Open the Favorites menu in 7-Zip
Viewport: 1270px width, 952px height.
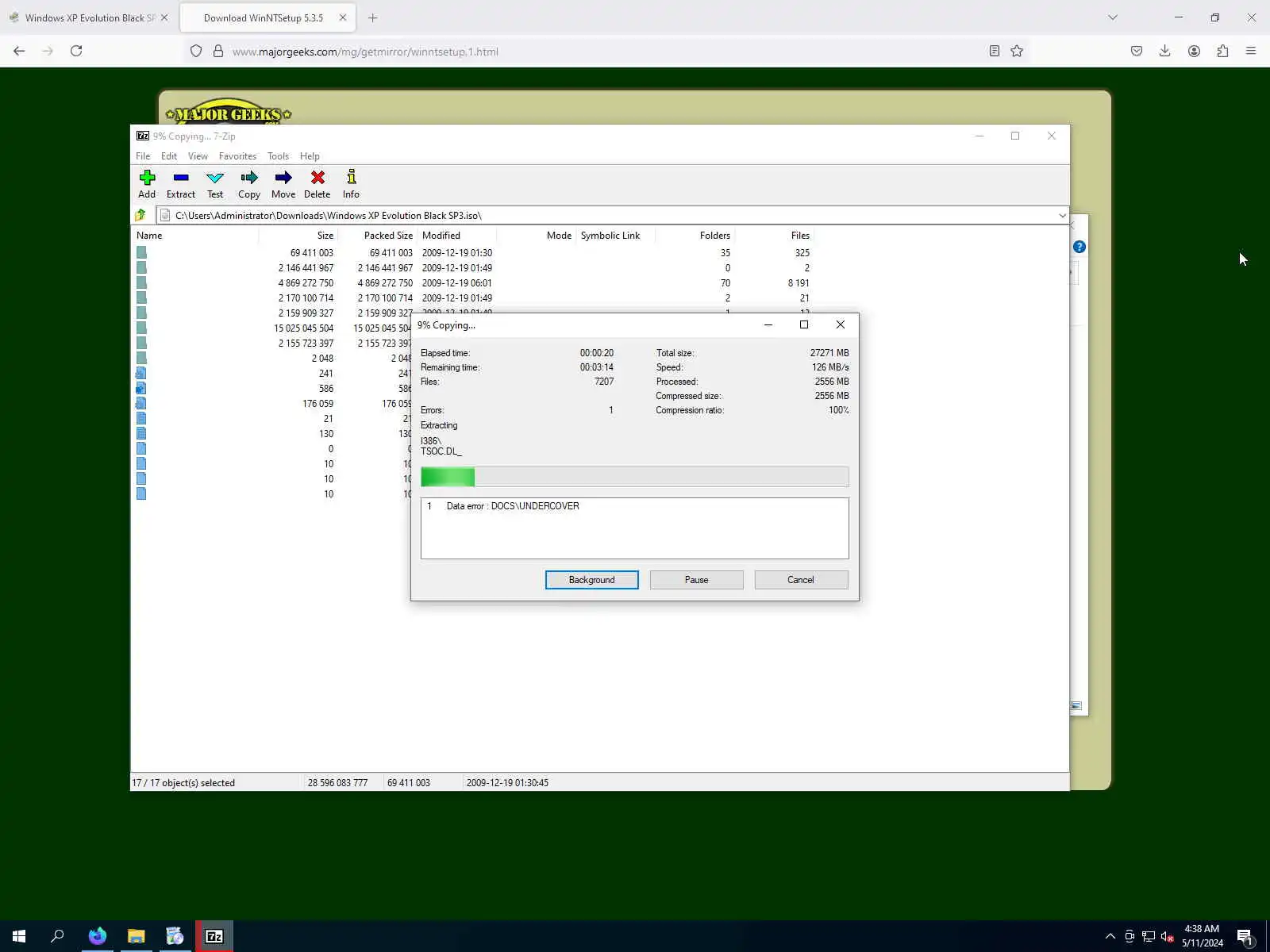tap(237, 156)
